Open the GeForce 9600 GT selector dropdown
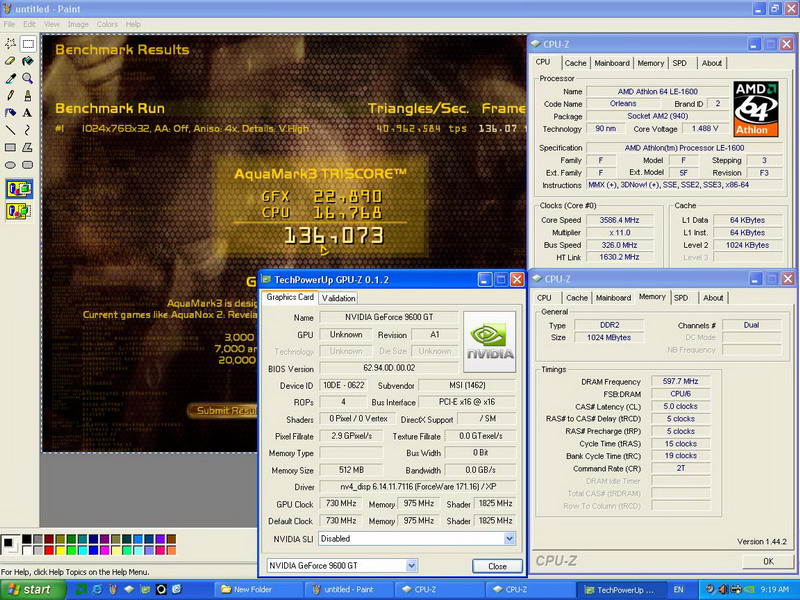This screenshot has width=800, height=600. coord(412,565)
